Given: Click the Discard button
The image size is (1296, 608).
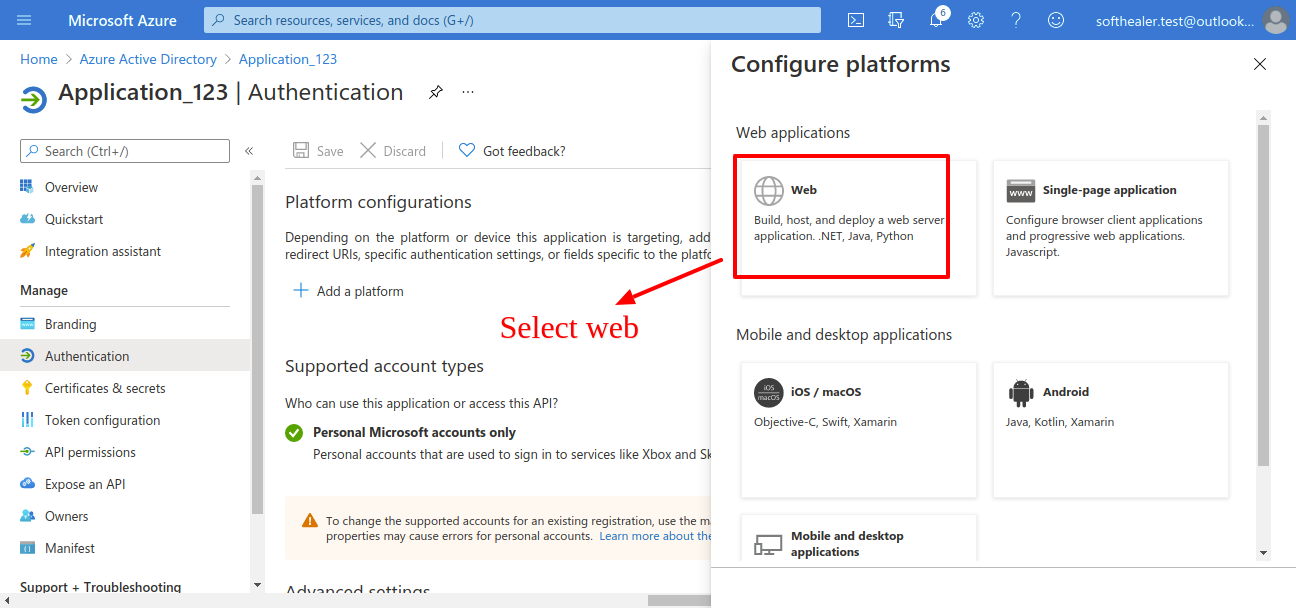Looking at the screenshot, I should [393, 151].
